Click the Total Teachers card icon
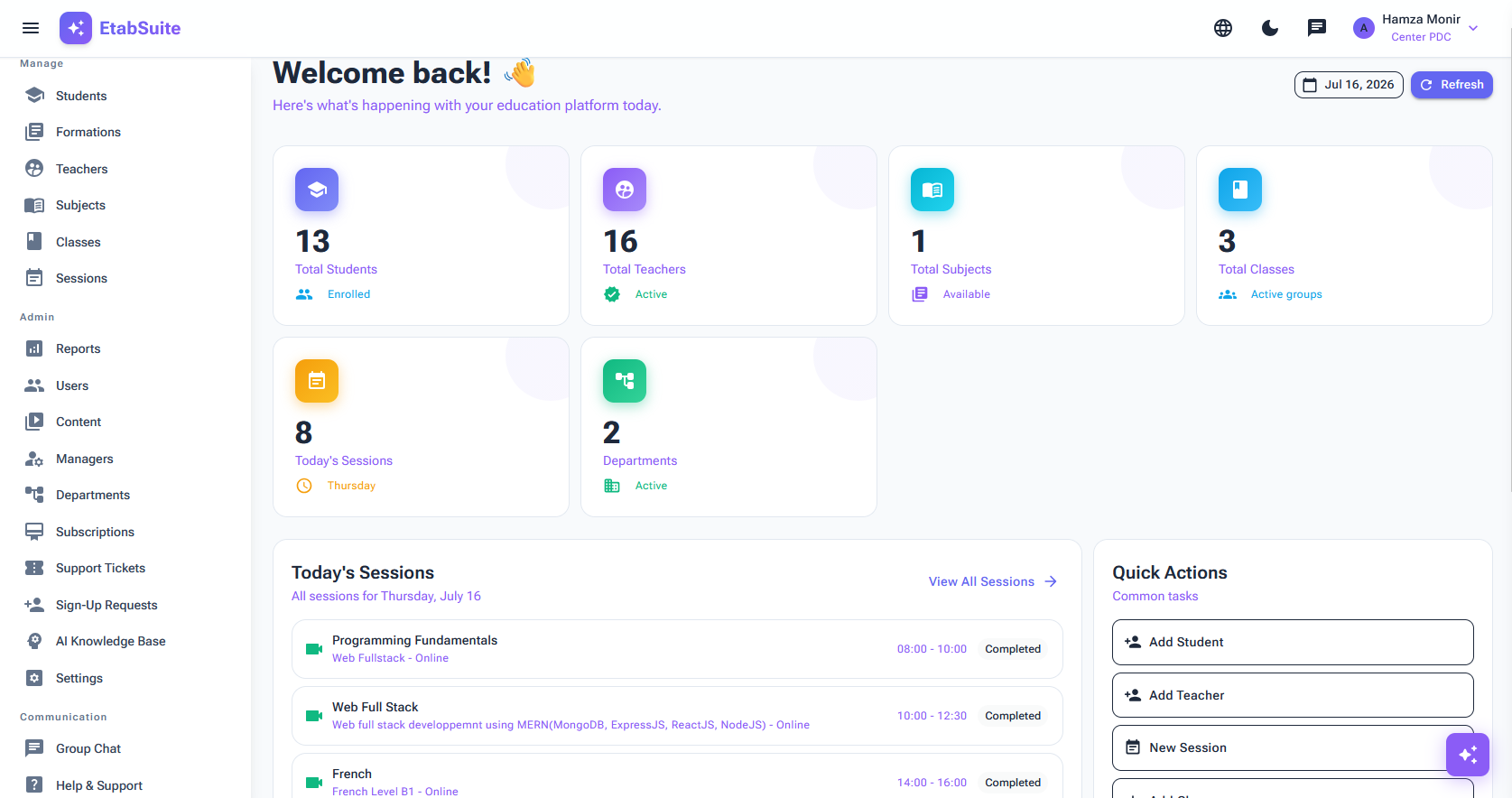 (625, 190)
